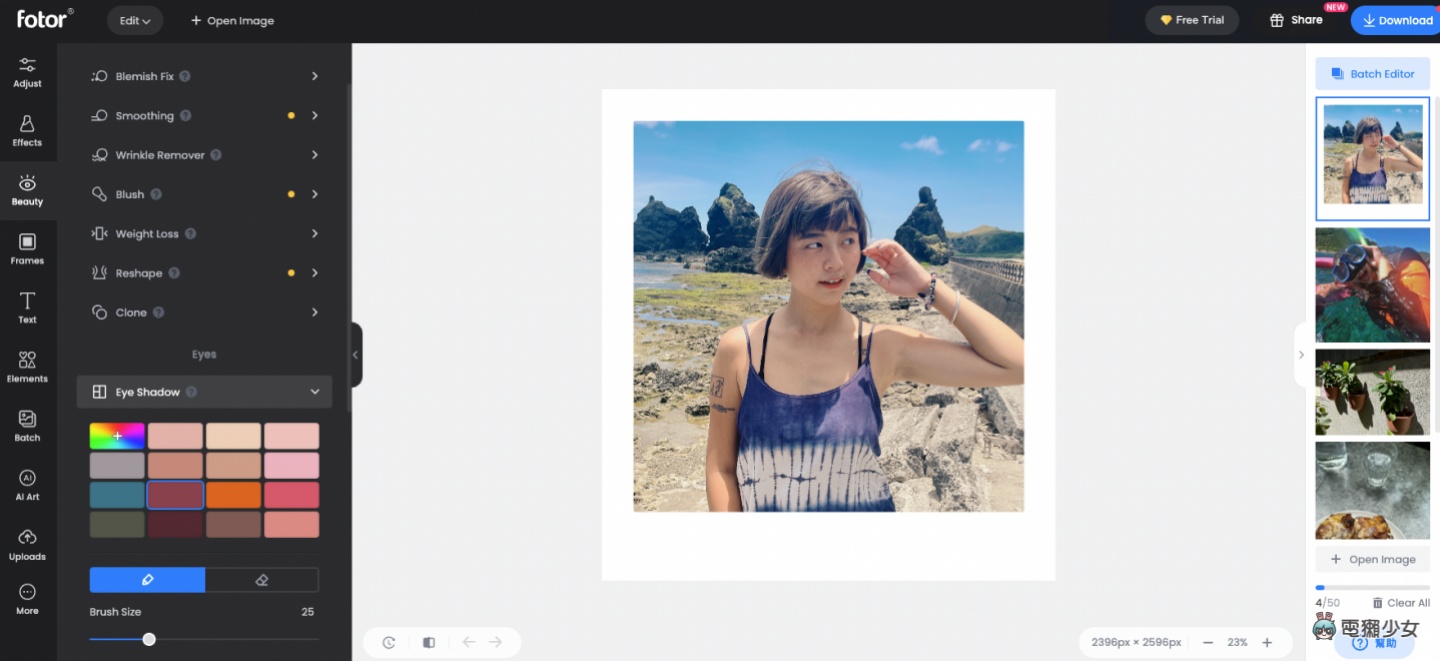Select the snorkeling photo thumbnail
1440x661 pixels.
point(1372,284)
